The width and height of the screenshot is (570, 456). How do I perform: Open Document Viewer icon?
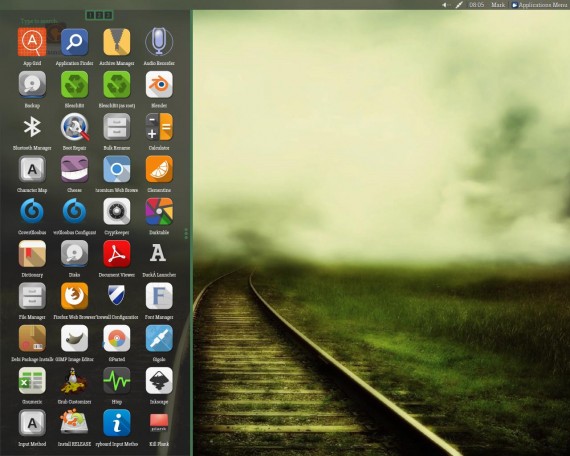117,254
